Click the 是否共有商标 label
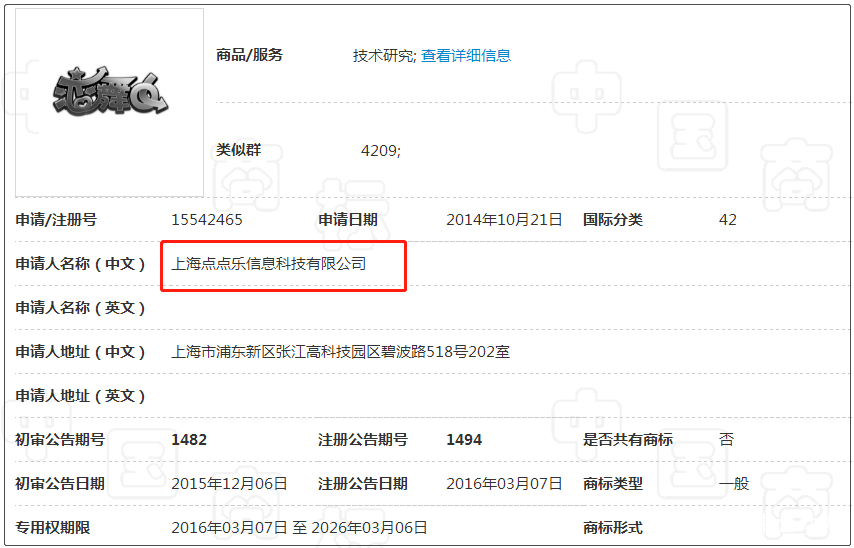Screen dimensions: 854x548 coord(628,440)
